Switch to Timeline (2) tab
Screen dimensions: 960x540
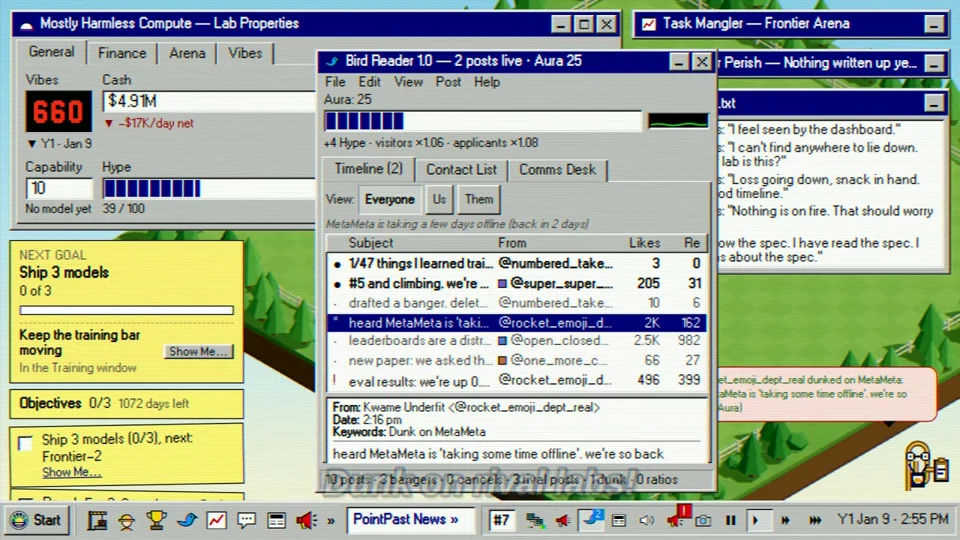369,169
